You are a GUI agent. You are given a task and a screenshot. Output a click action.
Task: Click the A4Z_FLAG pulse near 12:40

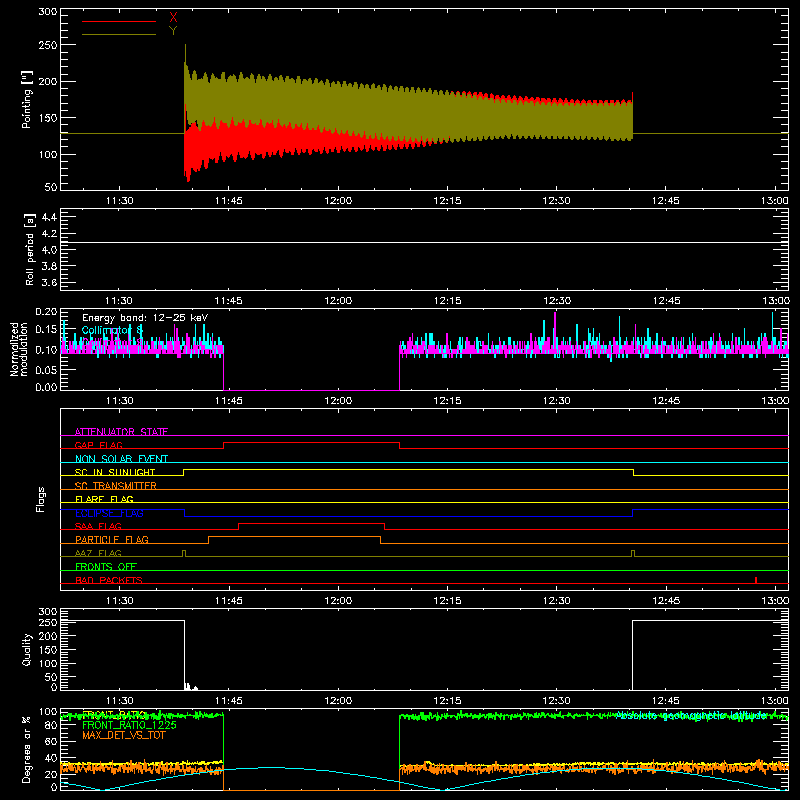coord(633,553)
